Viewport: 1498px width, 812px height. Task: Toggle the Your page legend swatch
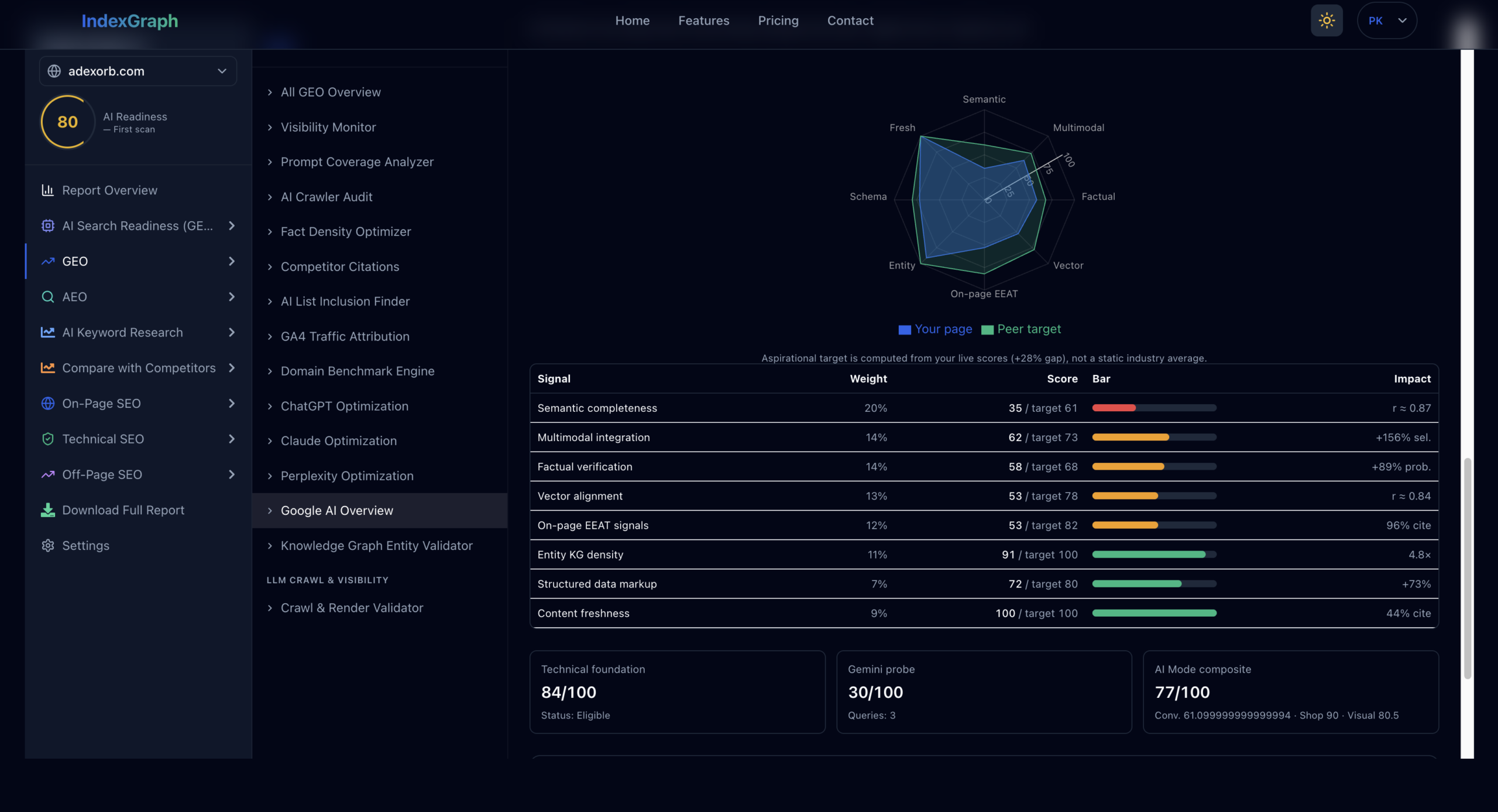[905, 330]
